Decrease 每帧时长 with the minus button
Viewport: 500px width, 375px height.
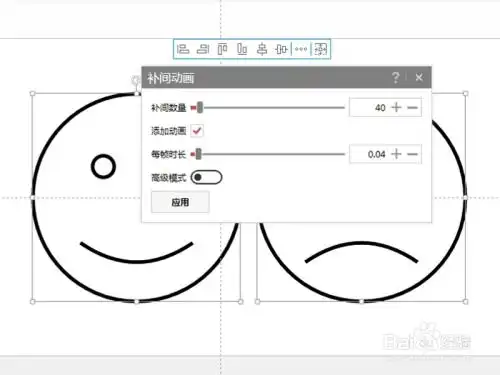point(412,154)
